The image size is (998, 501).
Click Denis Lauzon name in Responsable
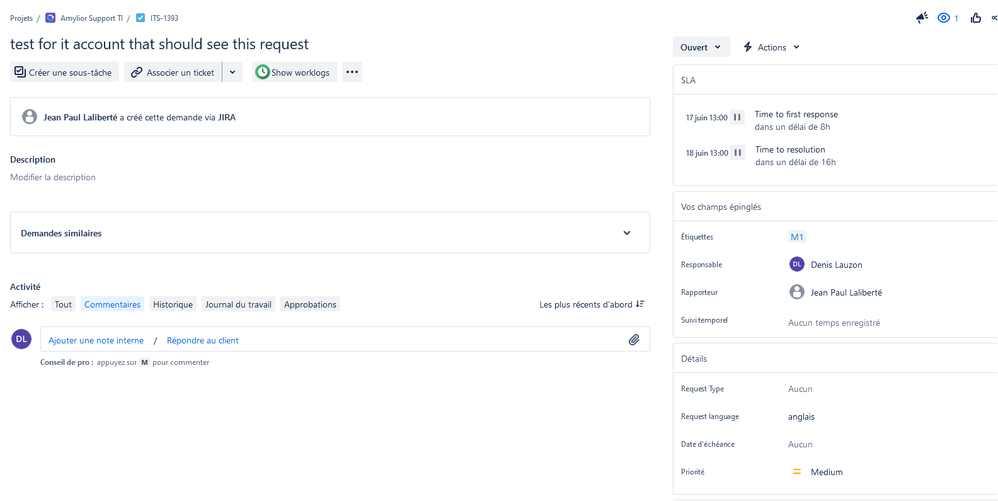click(836, 264)
